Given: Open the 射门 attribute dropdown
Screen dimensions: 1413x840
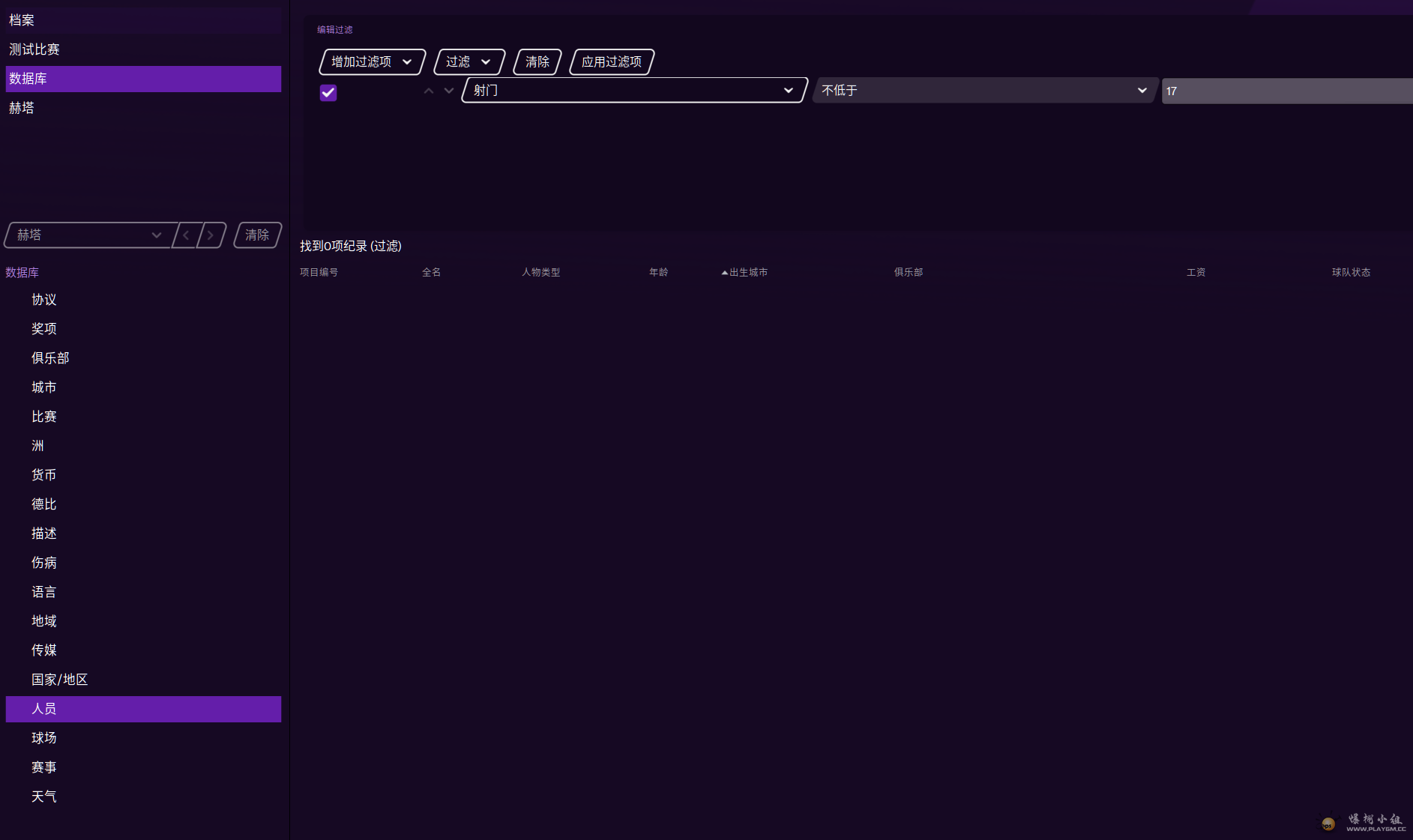Looking at the screenshot, I should pos(633,90).
